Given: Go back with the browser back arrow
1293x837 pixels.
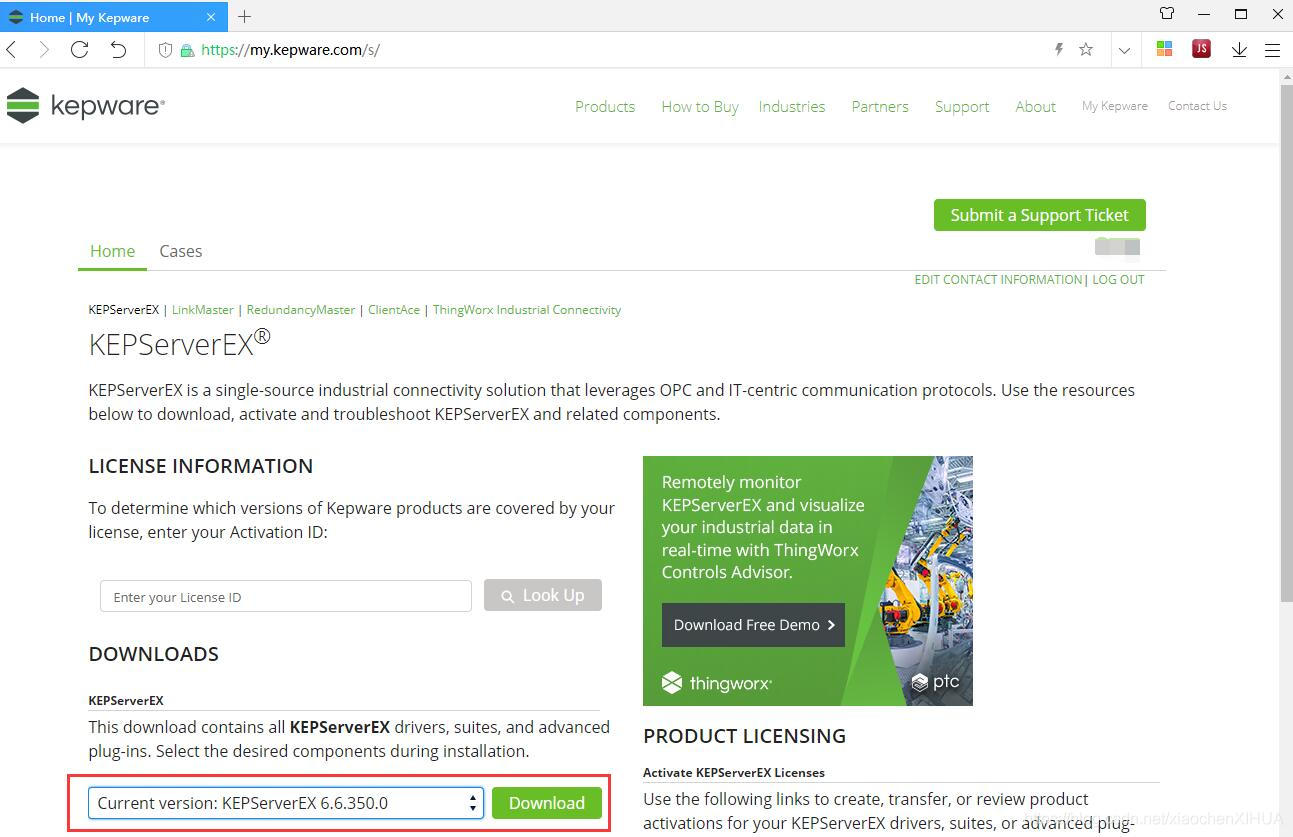Looking at the screenshot, I should click(12, 49).
